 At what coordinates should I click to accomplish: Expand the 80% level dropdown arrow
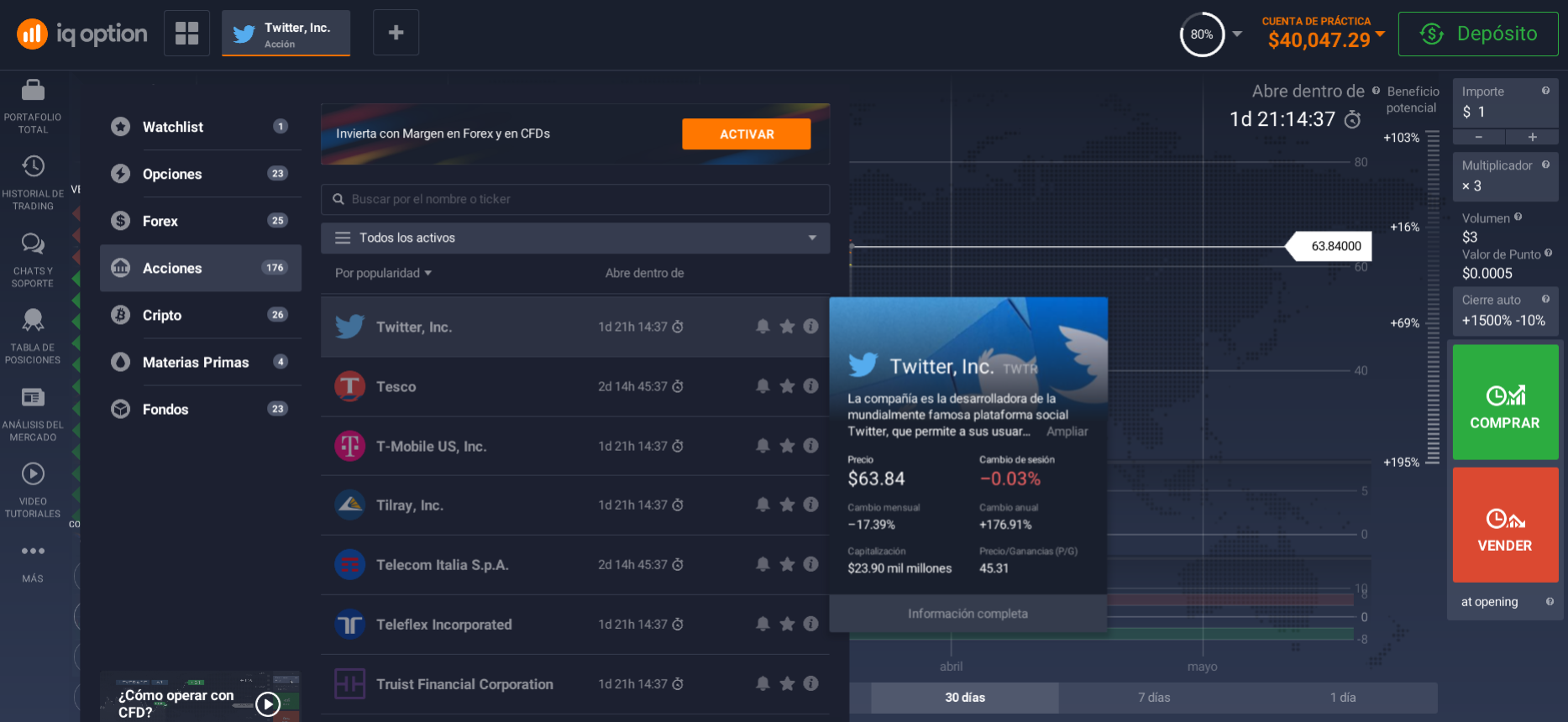[x=1237, y=34]
